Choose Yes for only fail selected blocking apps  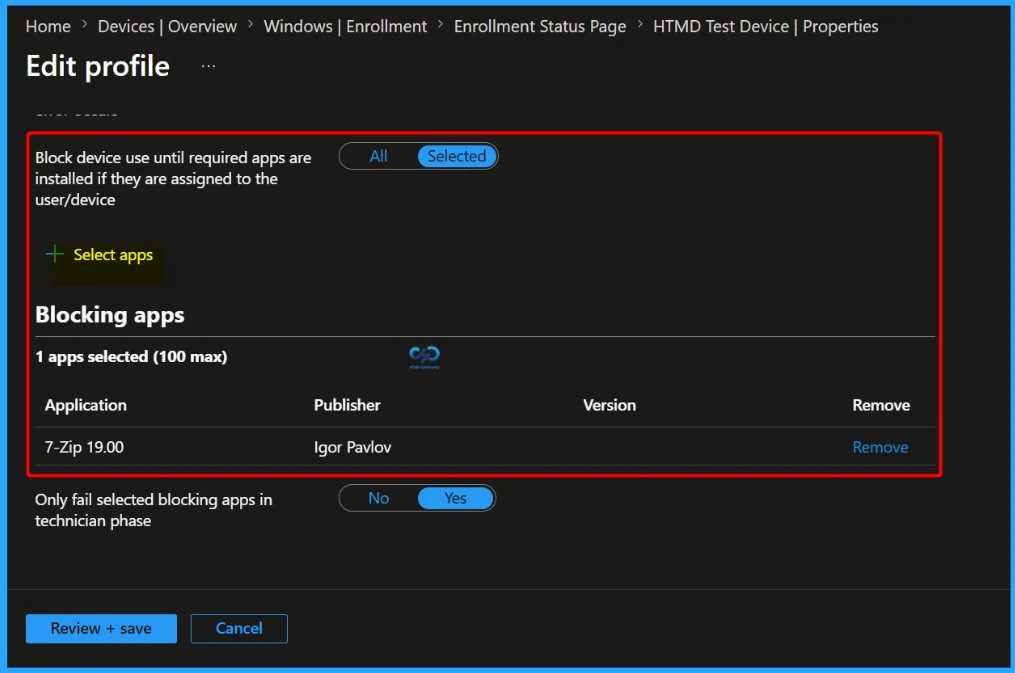click(455, 498)
